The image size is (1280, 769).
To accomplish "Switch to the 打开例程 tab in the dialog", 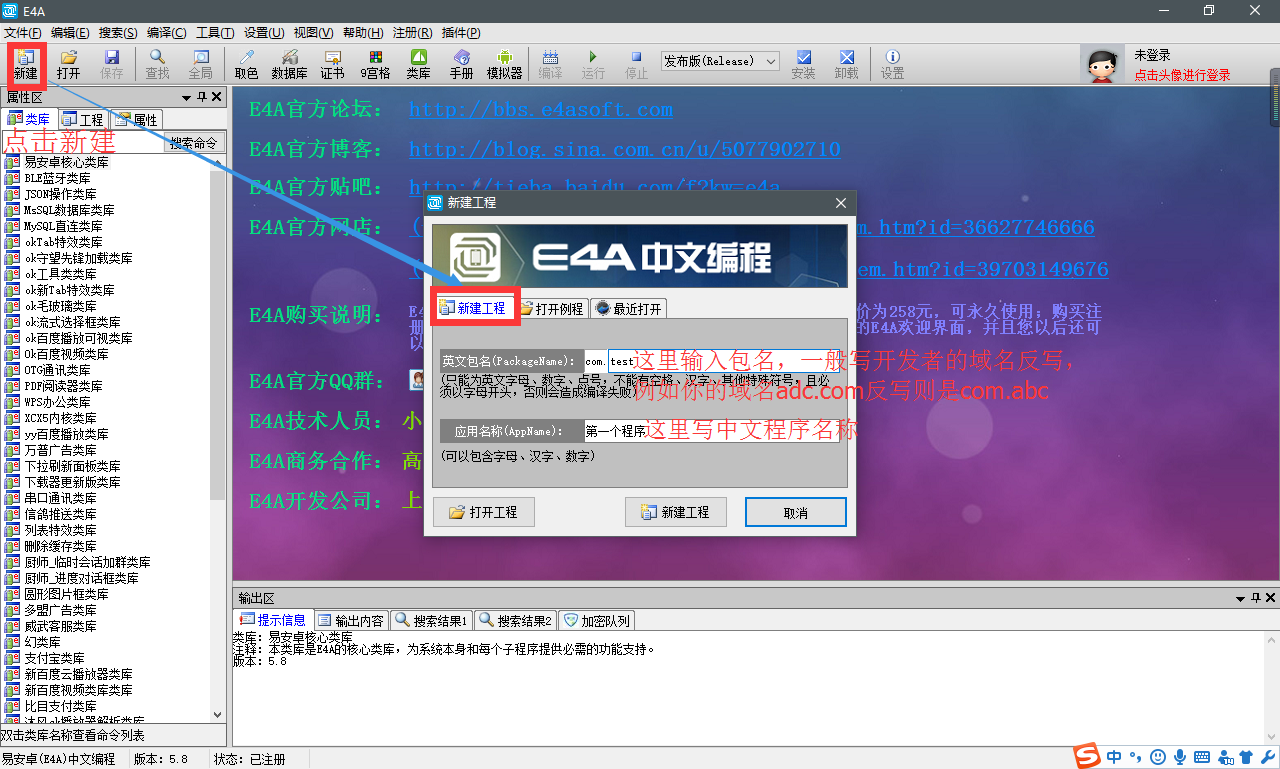I will (552, 308).
